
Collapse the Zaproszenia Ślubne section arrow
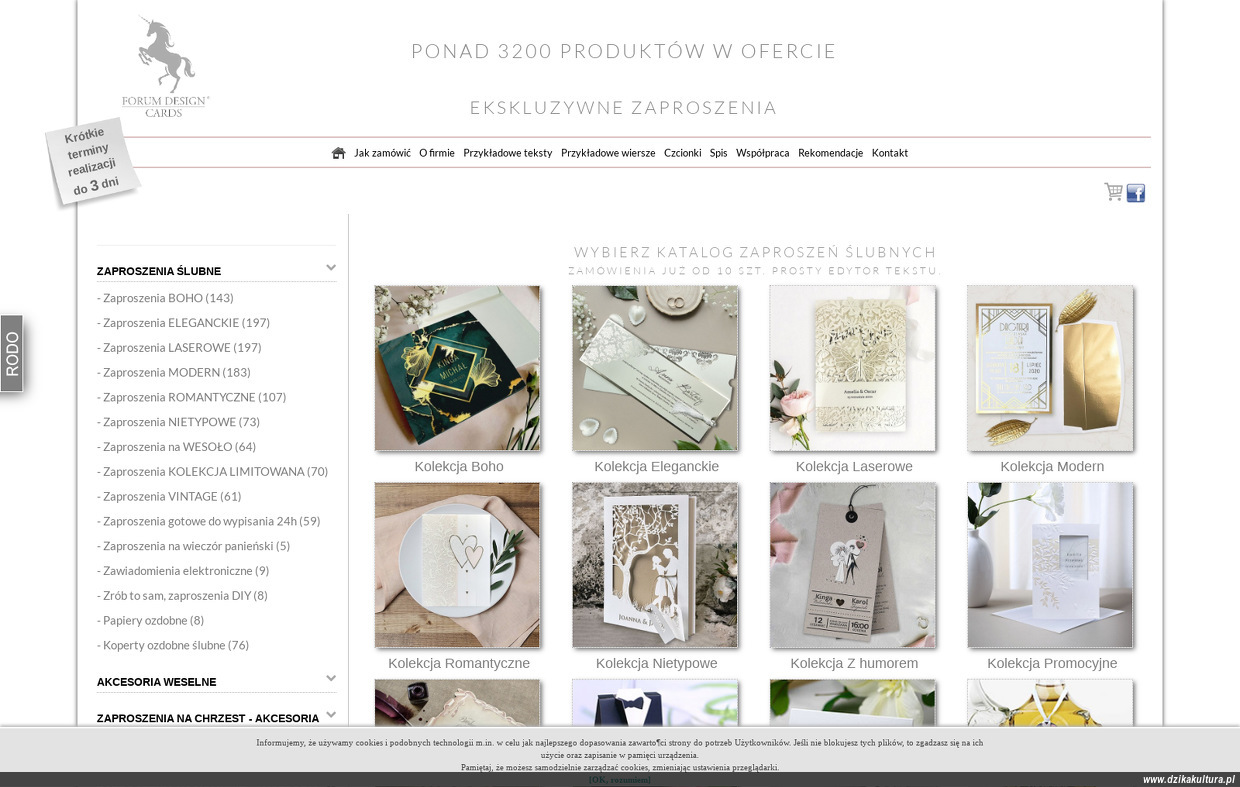[x=331, y=268]
